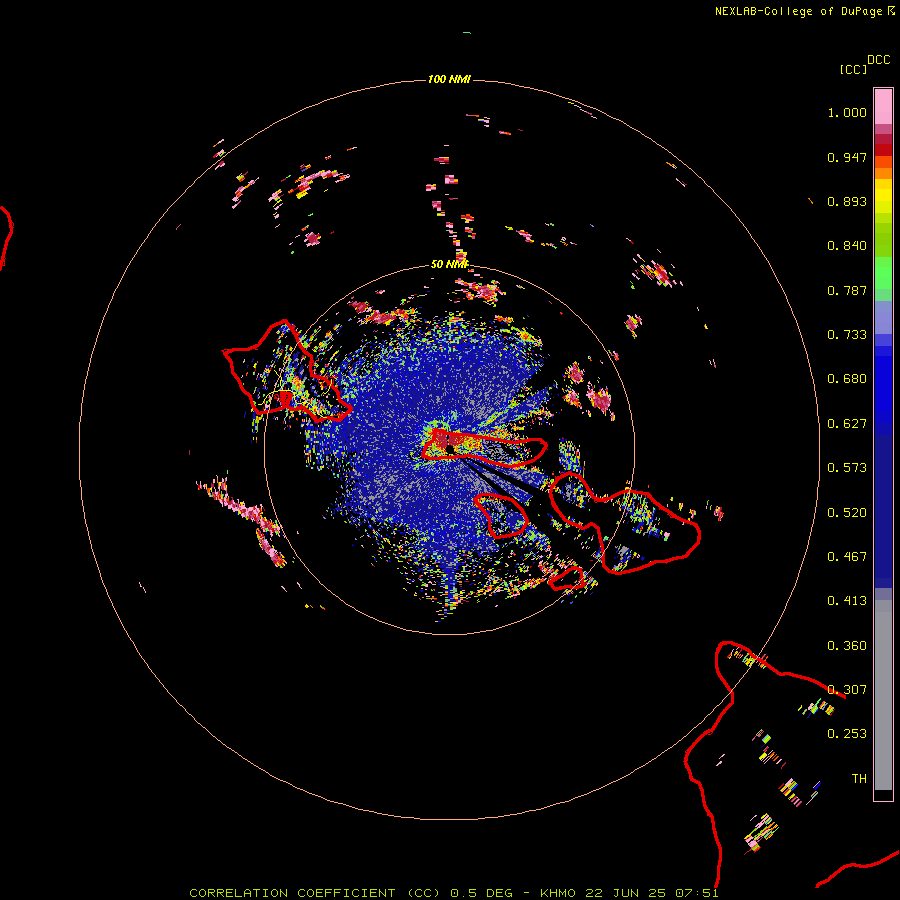Click the 100 NMI range ring label
Viewport: 900px width, 900px height.
pos(449,79)
